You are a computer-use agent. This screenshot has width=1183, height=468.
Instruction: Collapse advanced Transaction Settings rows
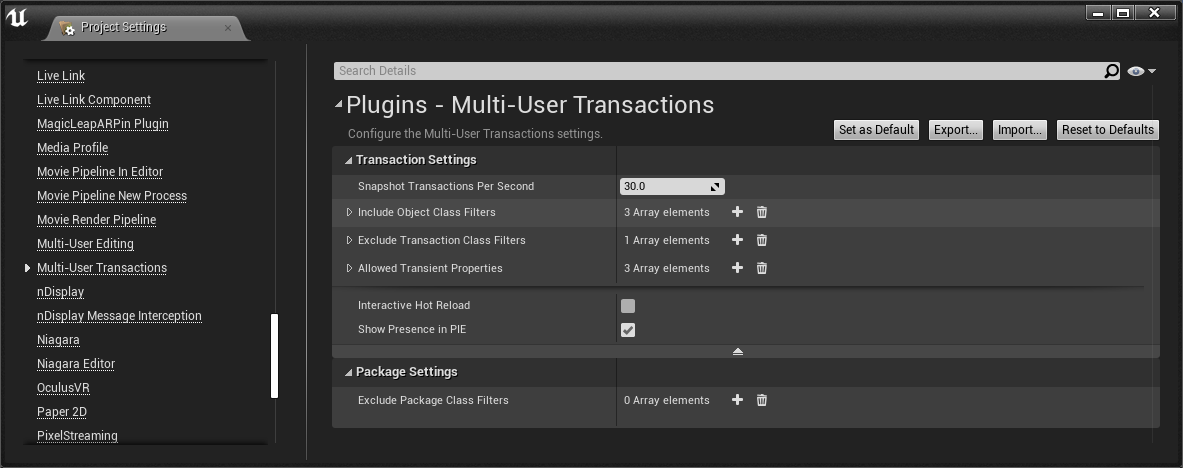[x=738, y=352]
